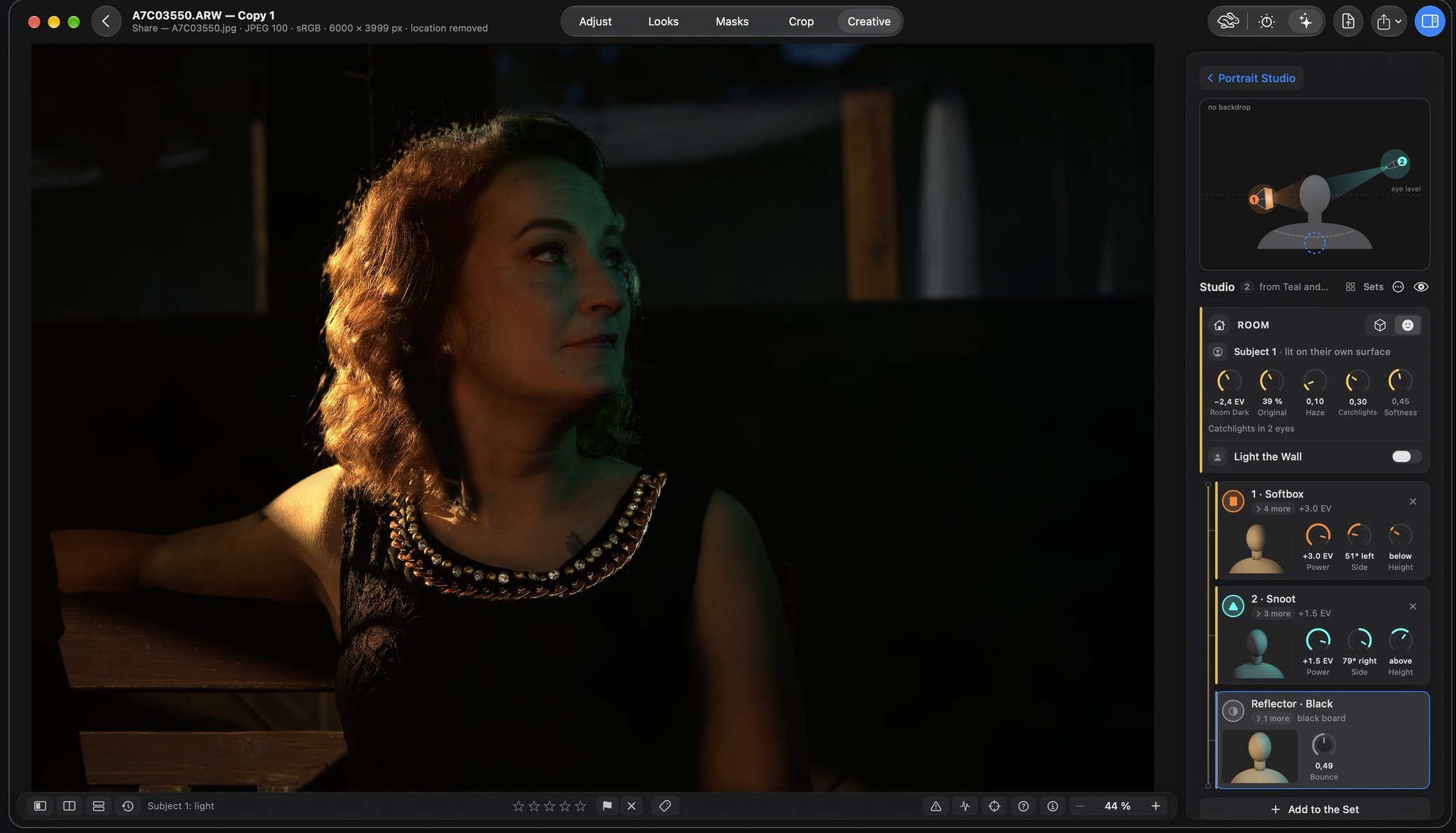The height and width of the screenshot is (833, 1456).
Task: Expand Softbox '4 more' options
Action: (1273, 509)
